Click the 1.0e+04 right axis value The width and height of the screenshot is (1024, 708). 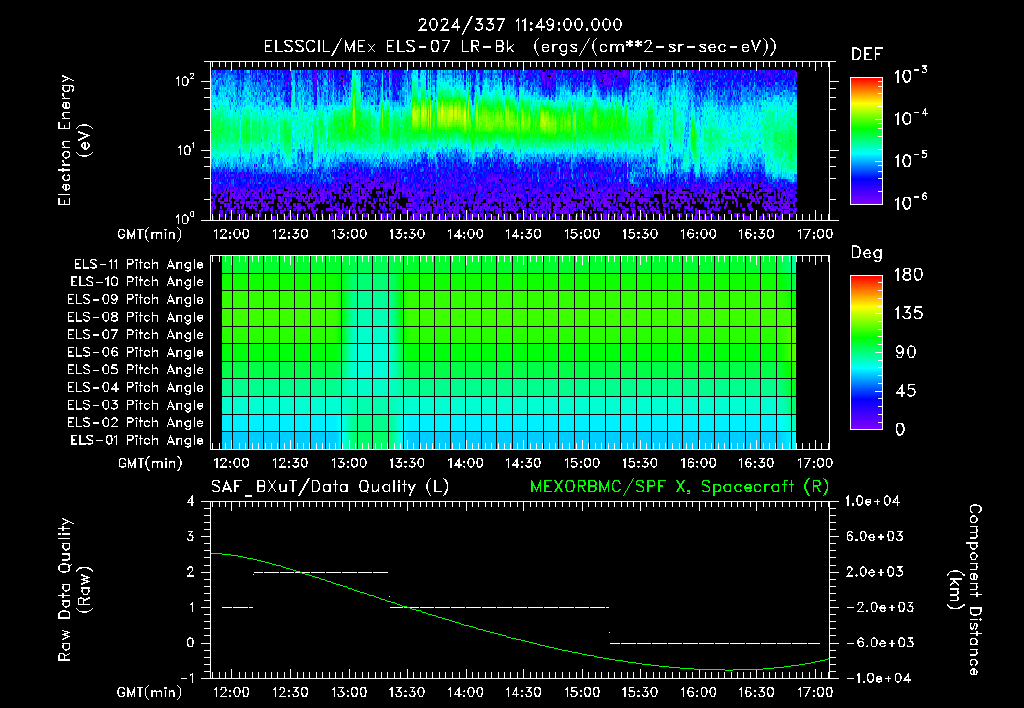point(872,501)
